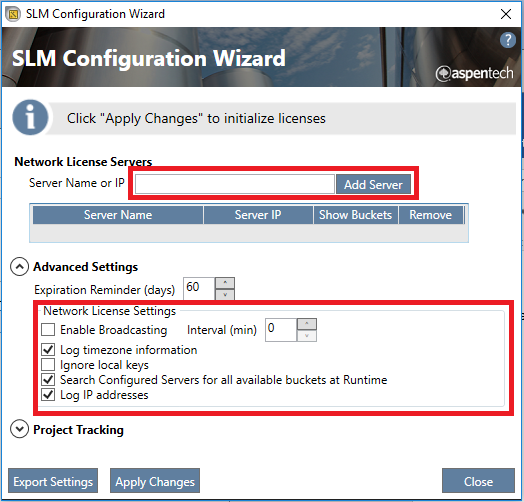The width and height of the screenshot is (524, 502).
Task: Increase Expiration Reminder days value
Action: click(x=225, y=283)
